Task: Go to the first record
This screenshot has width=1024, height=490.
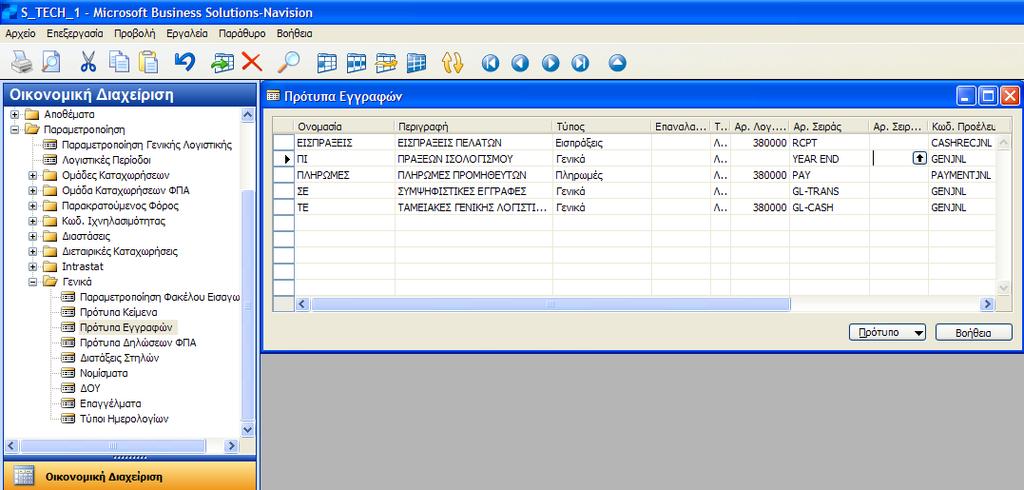Action: click(490, 63)
